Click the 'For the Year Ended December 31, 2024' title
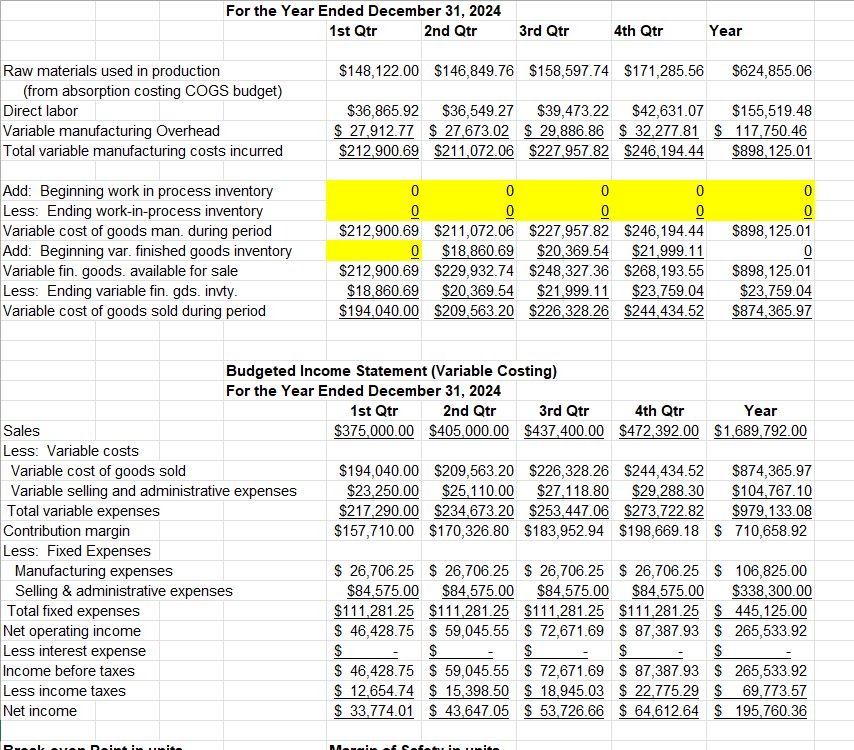854x750 pixels. pos(363,11)
